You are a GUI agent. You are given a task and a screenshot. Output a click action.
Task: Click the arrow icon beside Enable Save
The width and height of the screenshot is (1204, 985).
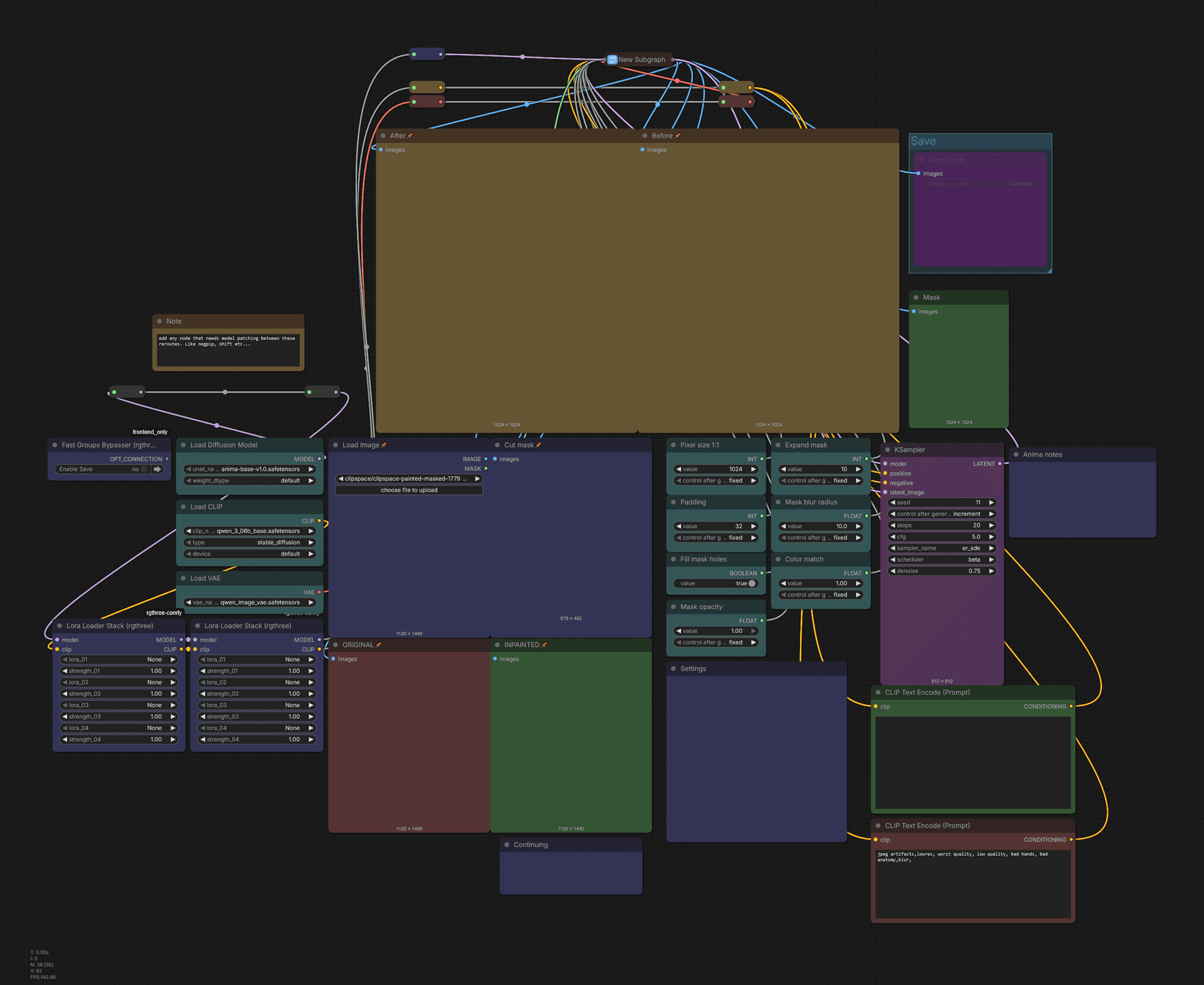(157, 469)
